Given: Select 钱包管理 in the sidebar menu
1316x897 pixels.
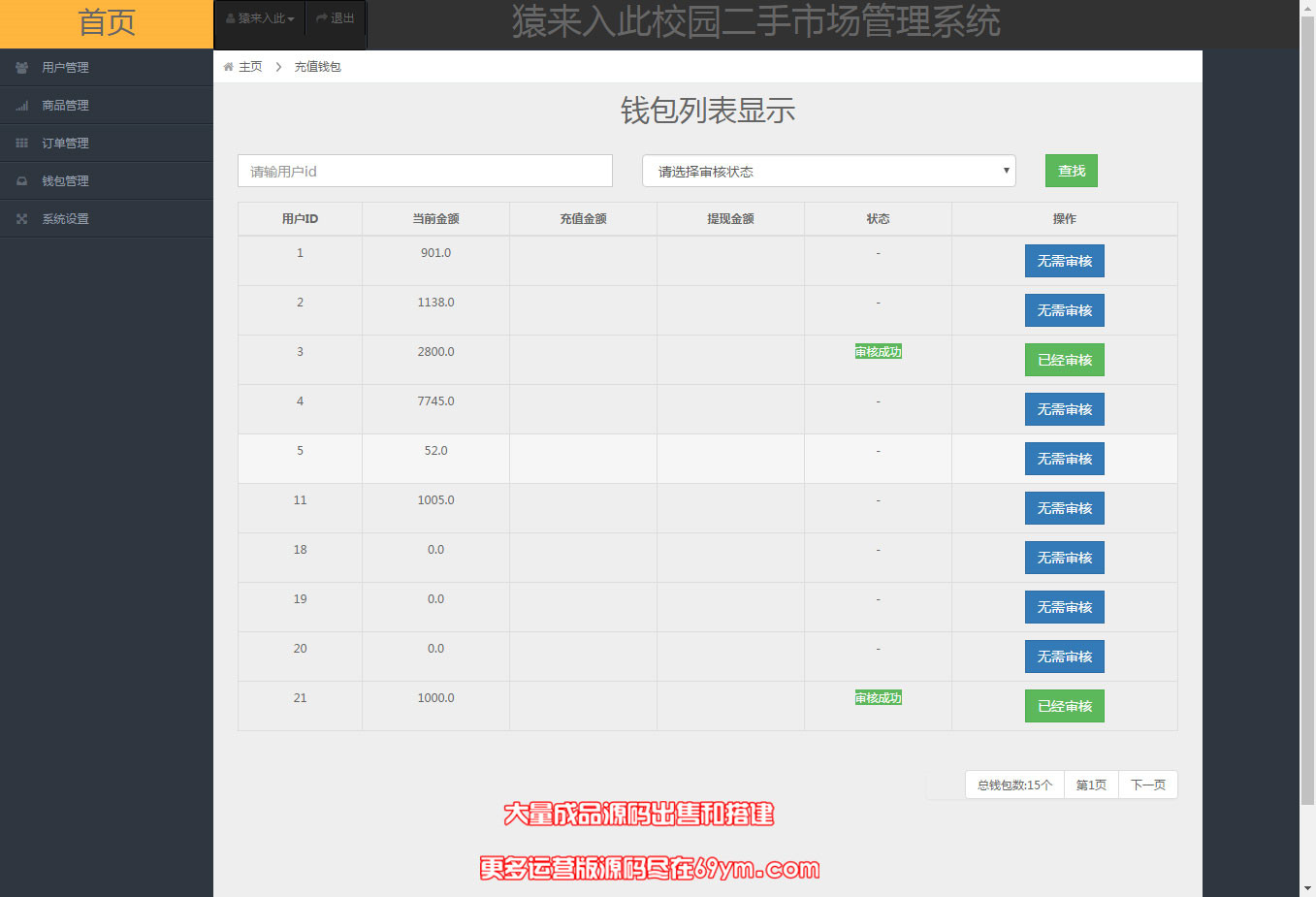Looking at the screenshot, I should point(65,181).
